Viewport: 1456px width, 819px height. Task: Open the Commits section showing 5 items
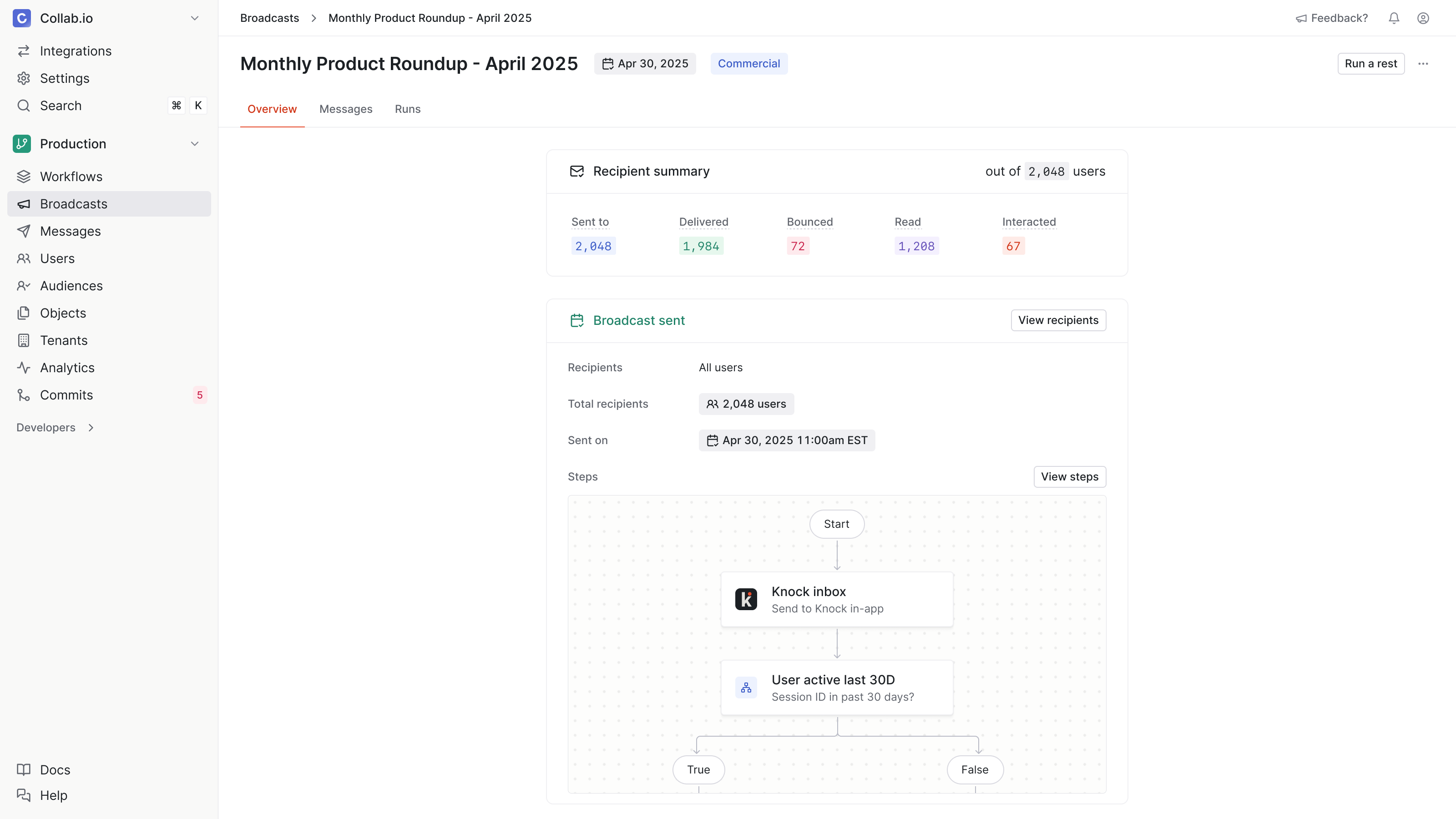pos(66,394)
